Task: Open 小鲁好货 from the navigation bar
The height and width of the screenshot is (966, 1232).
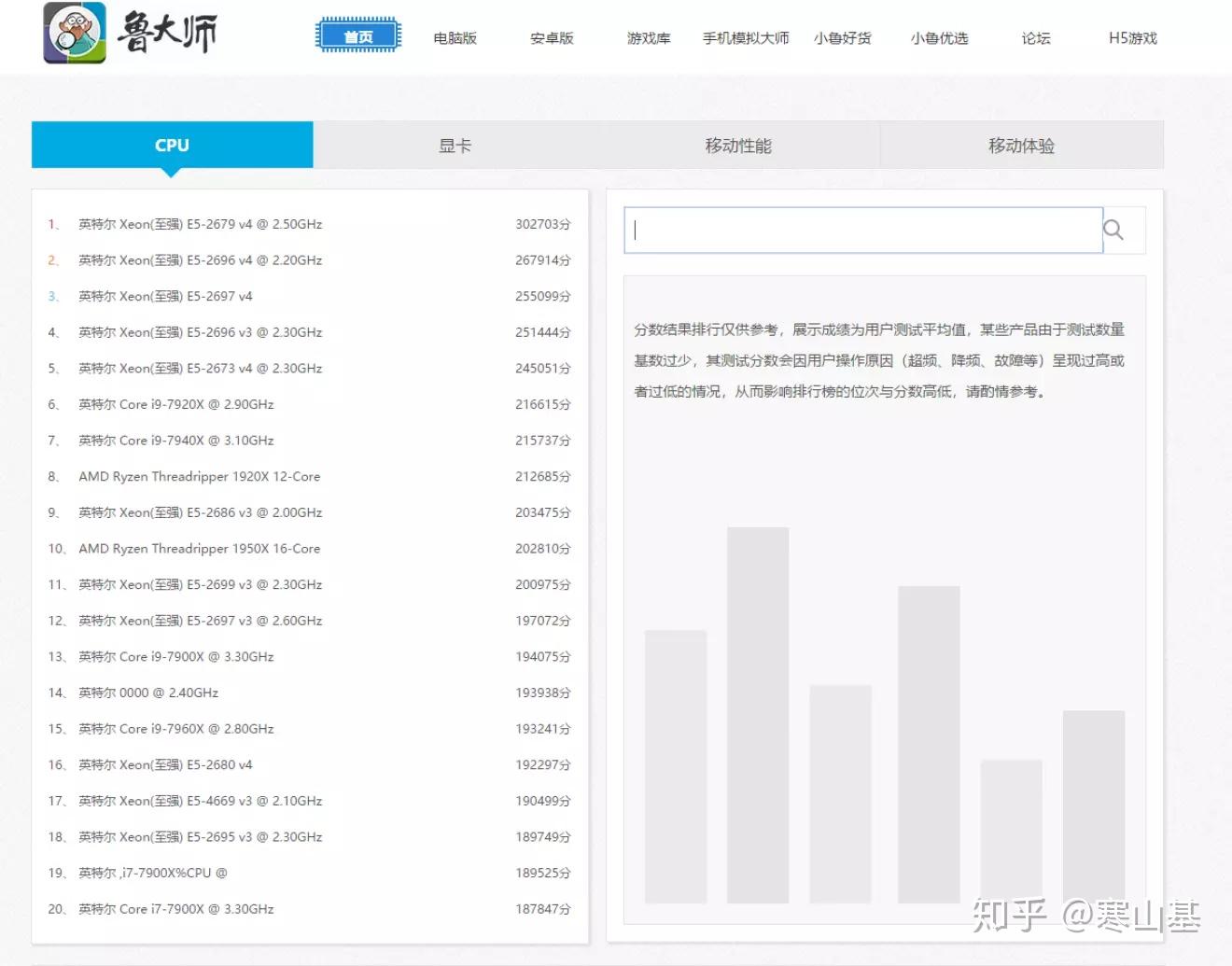Action: (842, 38)
